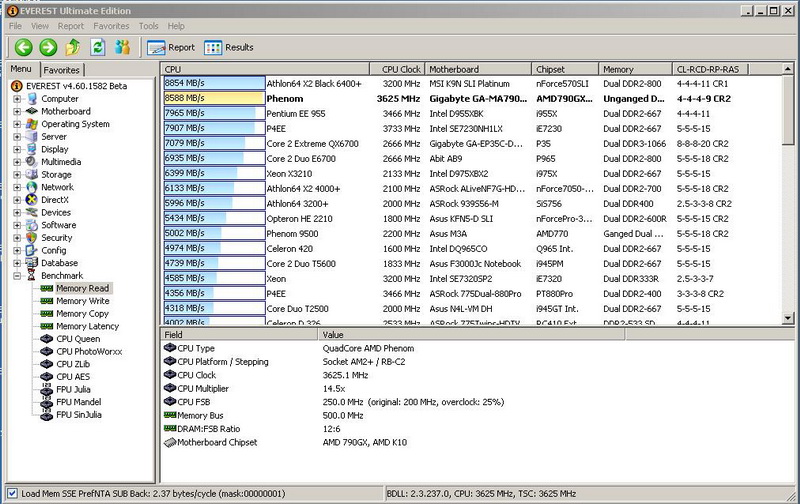Click the results list scroll down arrow
The image size is (800, 504).
click(x=788, y=318)
